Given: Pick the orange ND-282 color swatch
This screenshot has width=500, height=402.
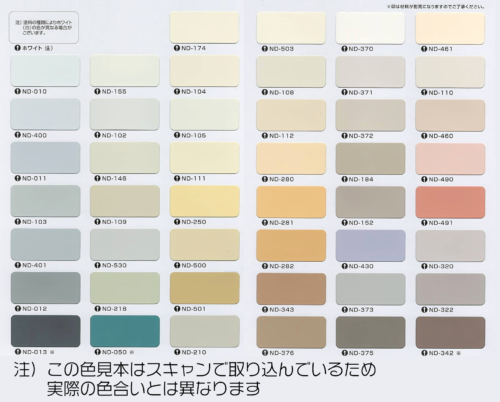Looking at the screenshot, I should coord(291,246).
